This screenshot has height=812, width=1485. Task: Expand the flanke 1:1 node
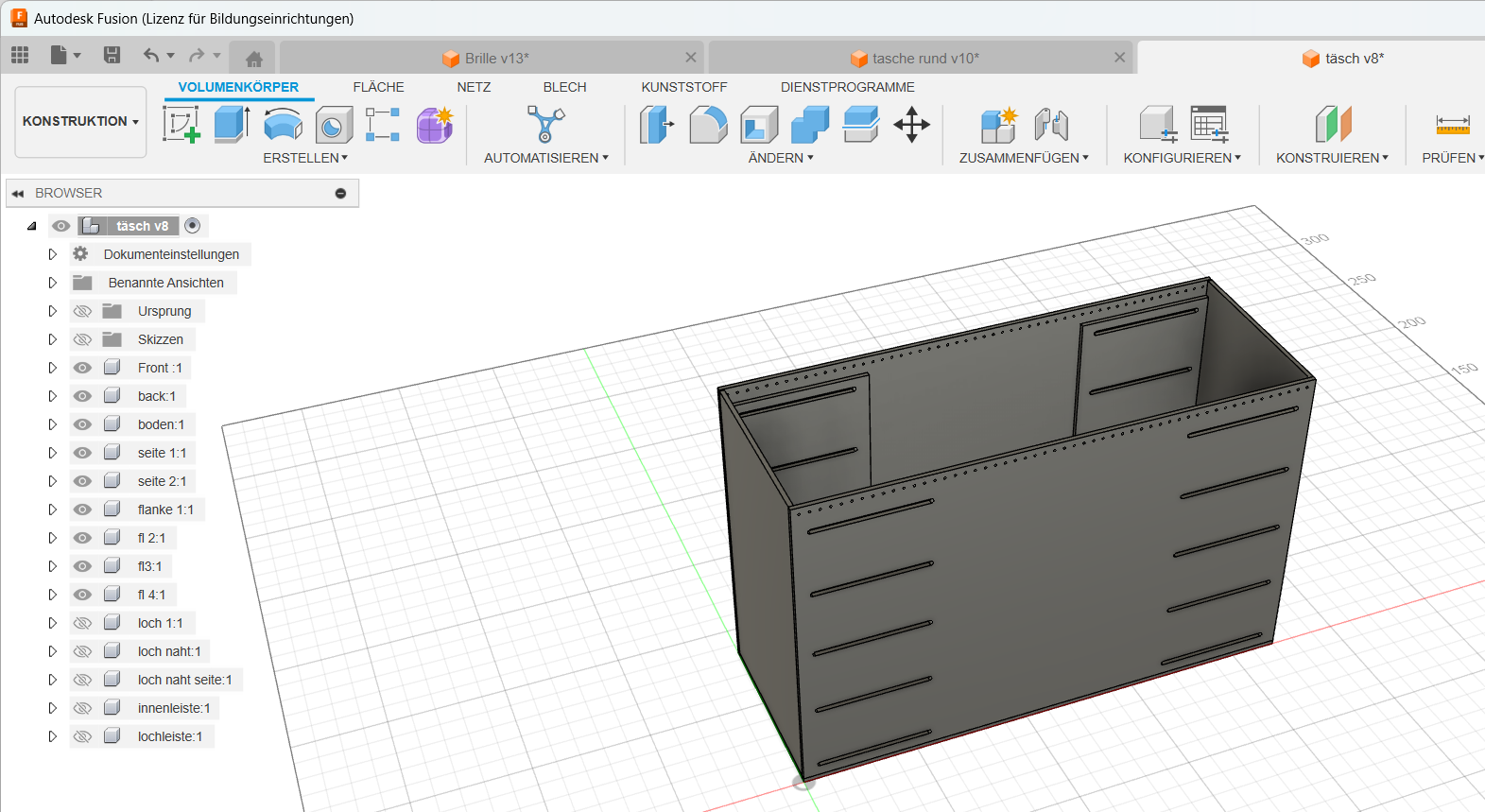pos(52,510)
